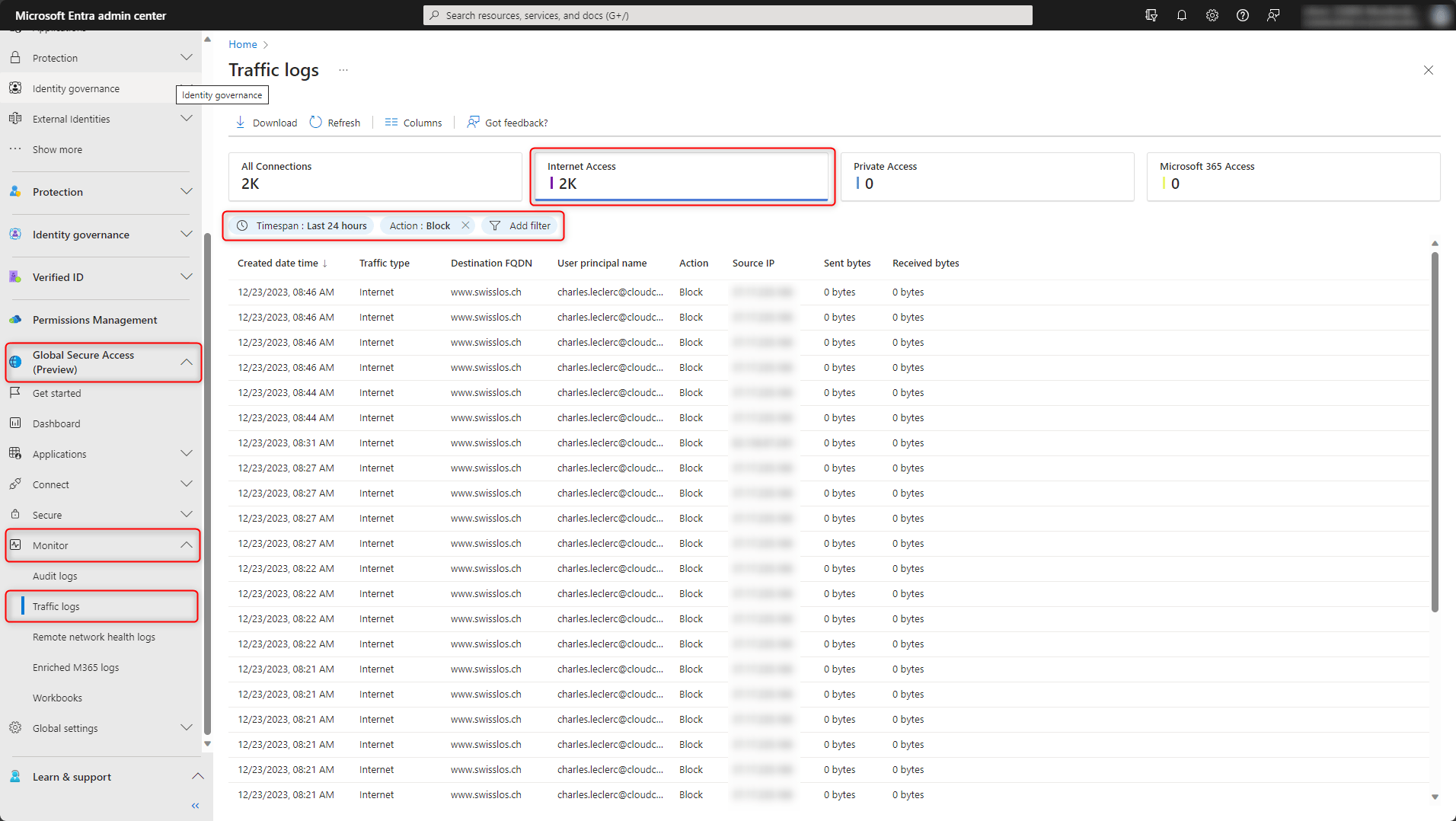Click the Got feedback smiley icon
Image resolution: width=1456 pixels, height=821 pixels.
coord(473,122)
